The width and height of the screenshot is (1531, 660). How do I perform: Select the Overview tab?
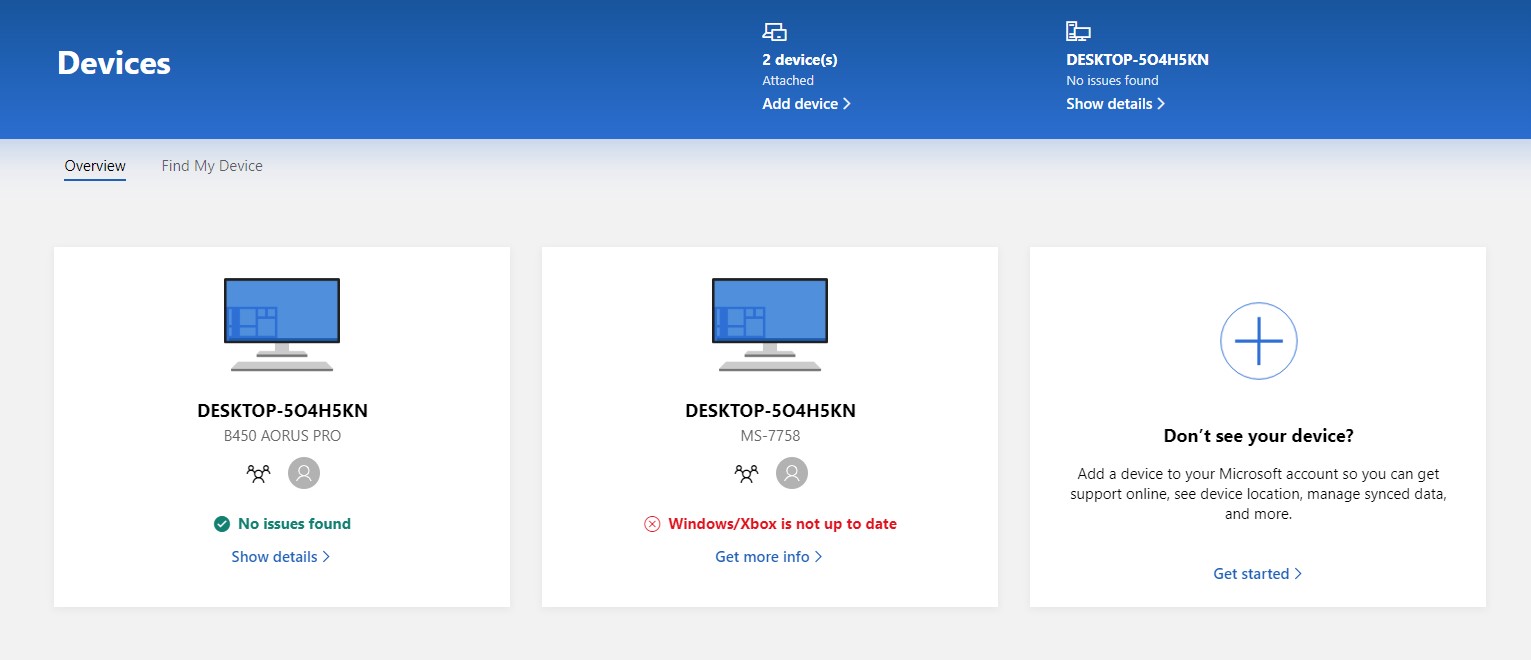94,165
